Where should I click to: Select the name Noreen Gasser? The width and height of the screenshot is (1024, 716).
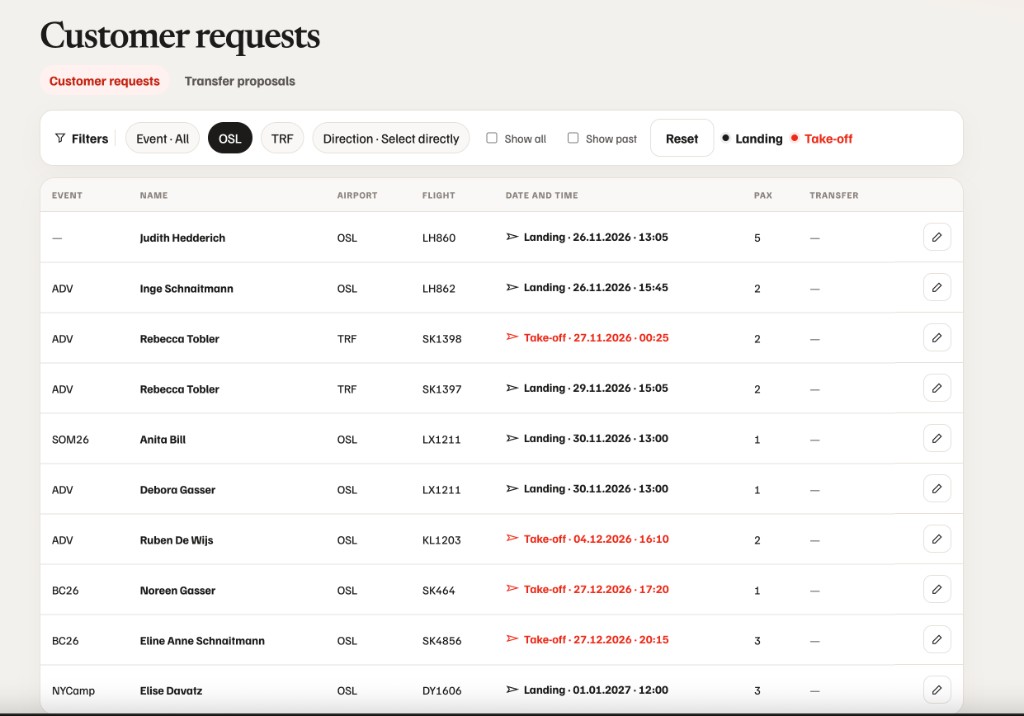pos(178,590)
